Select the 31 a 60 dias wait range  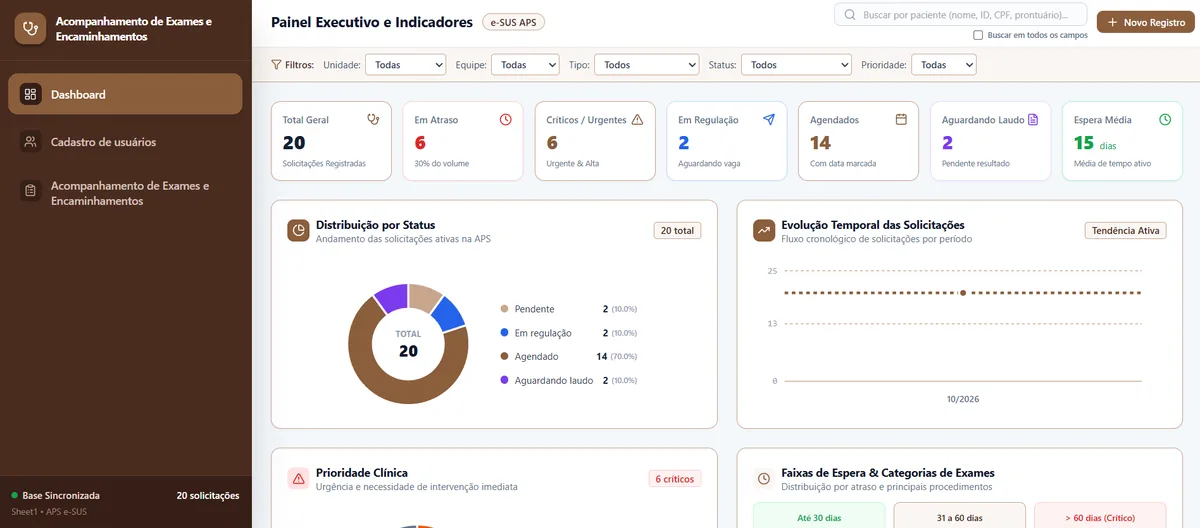[x=959, y=515]
